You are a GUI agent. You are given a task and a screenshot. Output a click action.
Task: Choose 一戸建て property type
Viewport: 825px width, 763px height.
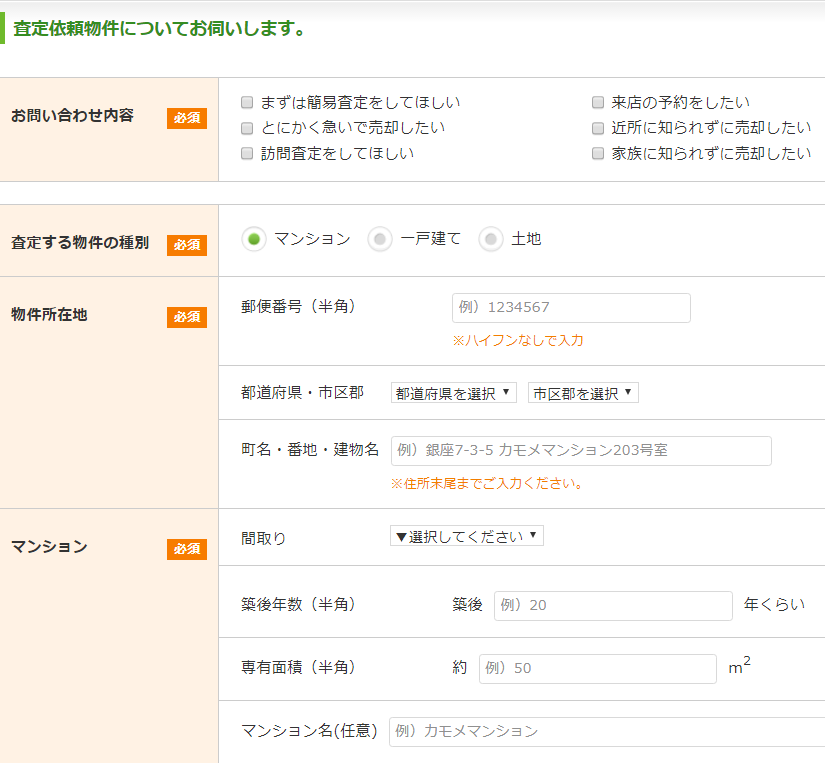tap(379, 240)
